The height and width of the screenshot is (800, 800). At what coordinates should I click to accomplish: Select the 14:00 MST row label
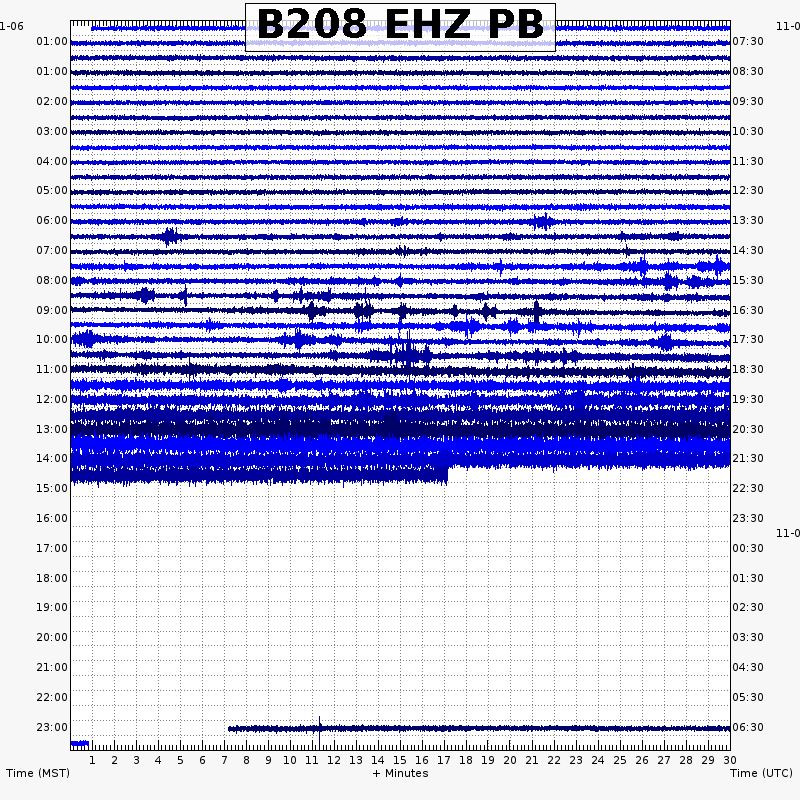tap(52, 458)
